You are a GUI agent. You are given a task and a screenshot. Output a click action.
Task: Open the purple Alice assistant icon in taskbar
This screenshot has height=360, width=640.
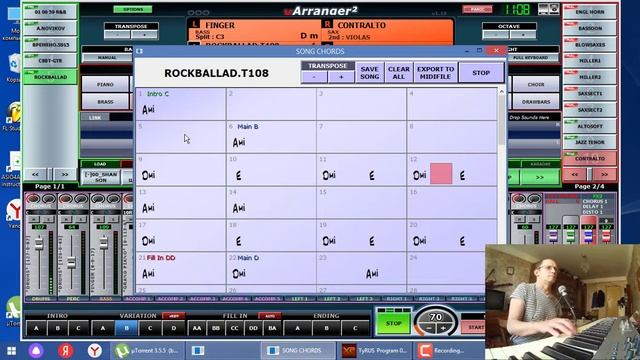36,351
